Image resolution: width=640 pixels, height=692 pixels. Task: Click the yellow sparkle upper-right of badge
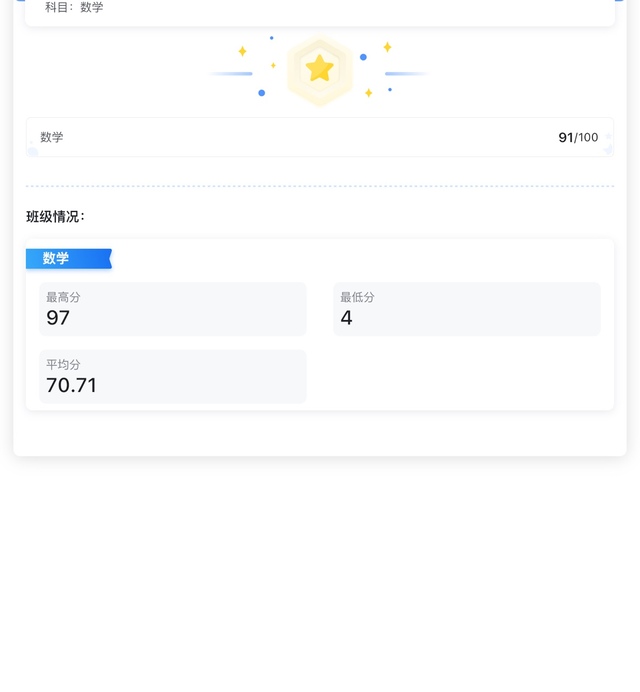click(x=387, y=47)
